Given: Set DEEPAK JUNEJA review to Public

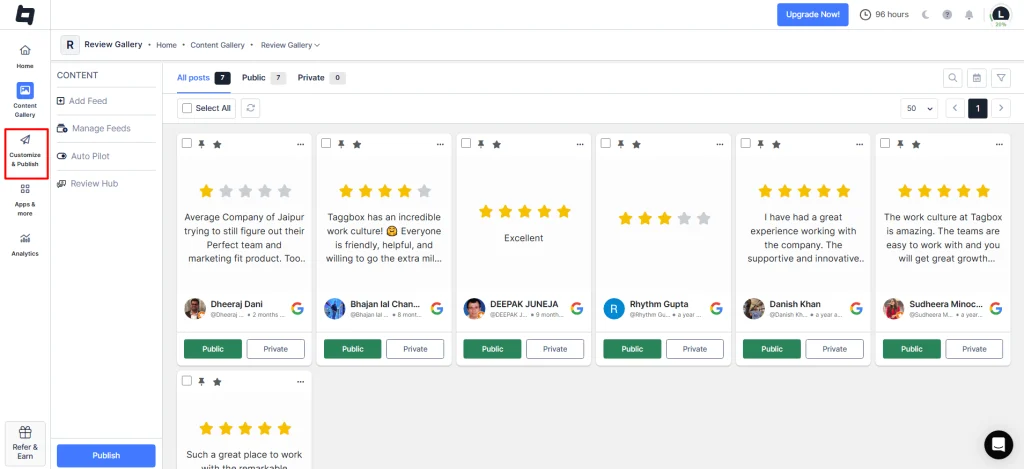Looking at the screenshot, I should point(492,349).
